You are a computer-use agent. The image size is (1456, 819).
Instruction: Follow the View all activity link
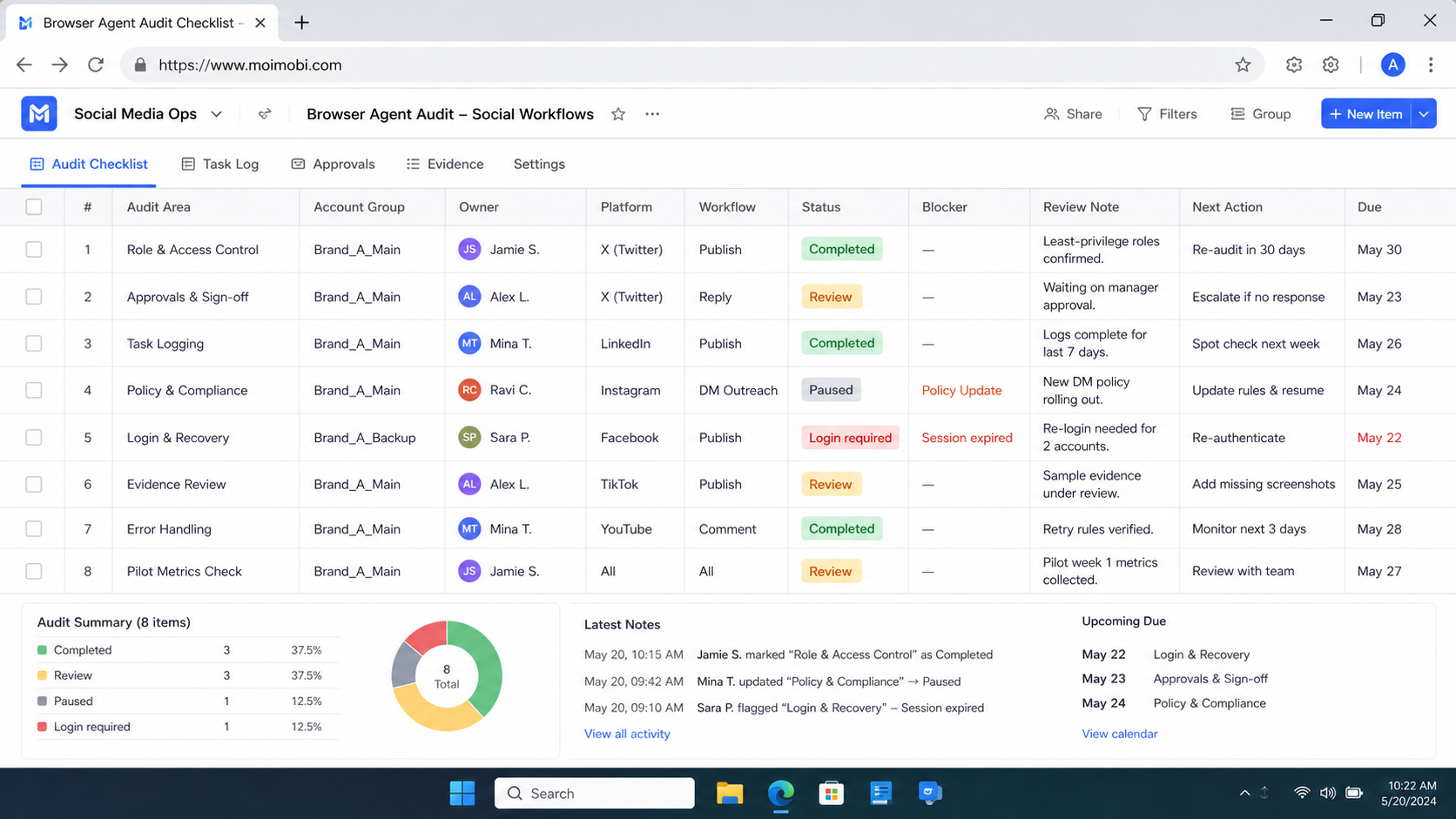pyautogui.click(x=627, y=734)
